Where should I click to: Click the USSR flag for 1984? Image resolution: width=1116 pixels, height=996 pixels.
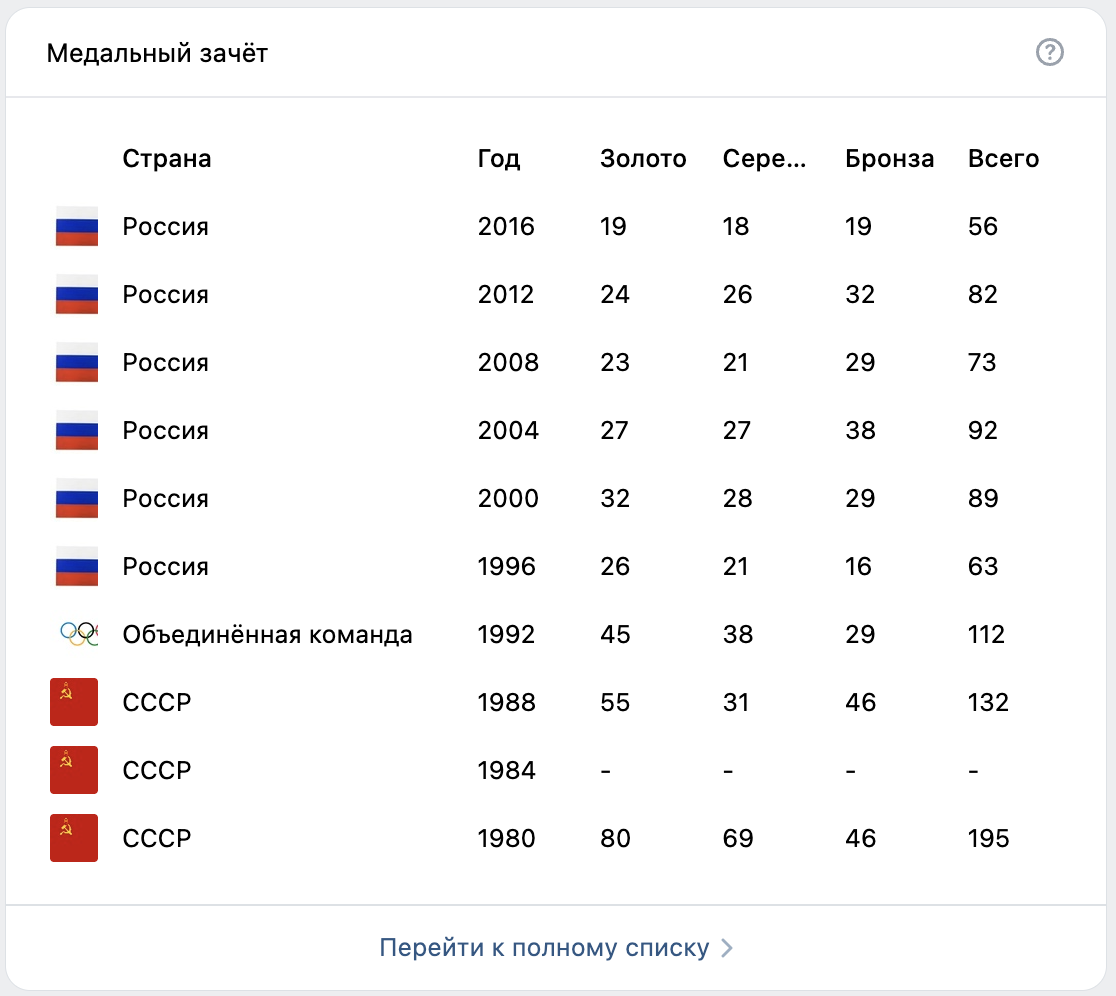74,770
